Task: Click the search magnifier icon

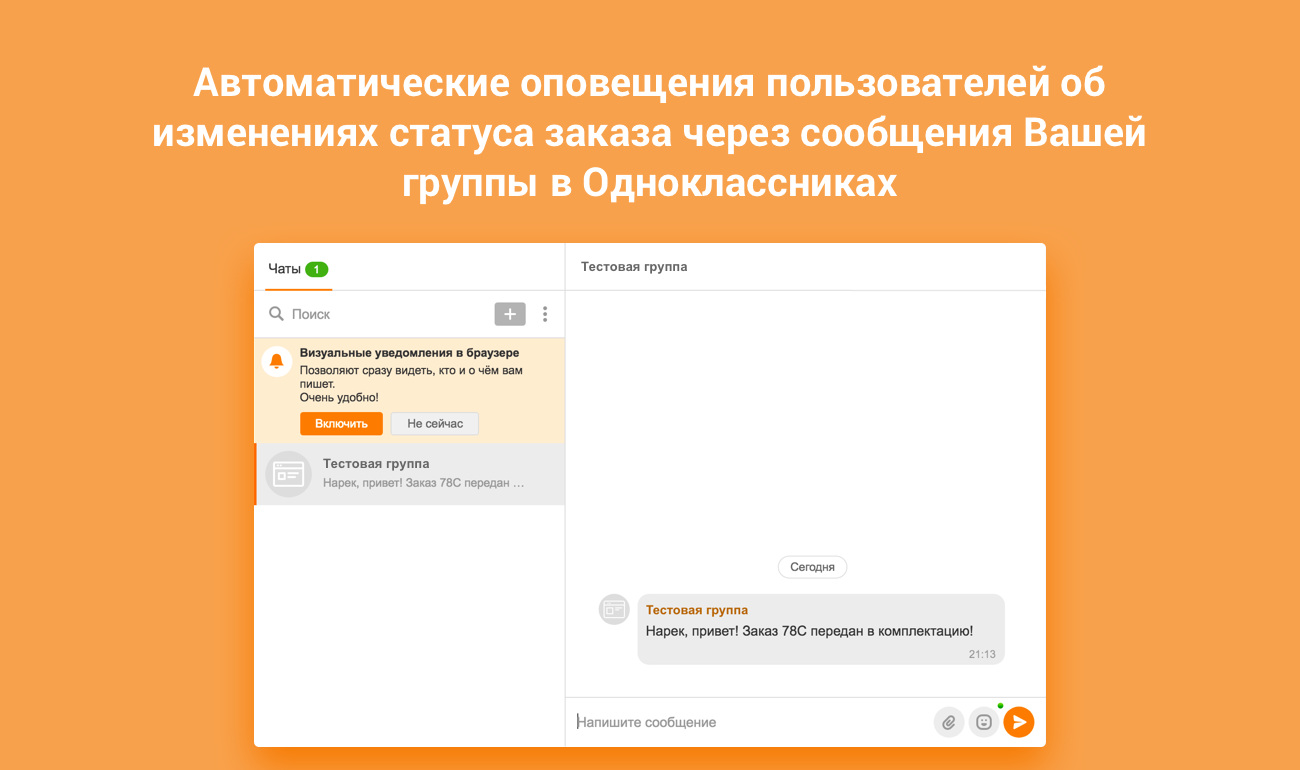Action: (276, 314)
